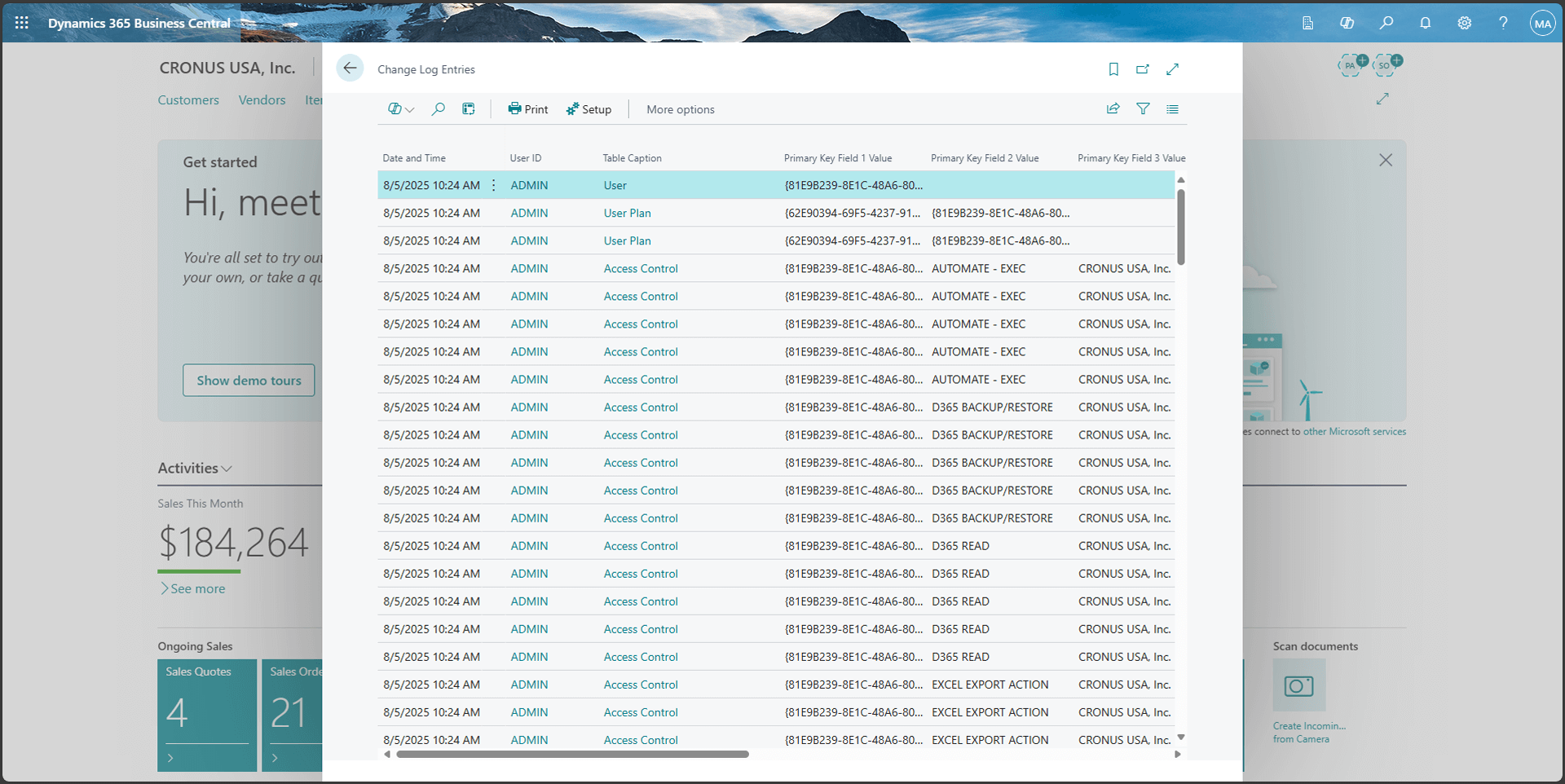The width and height of the screenshot is (1565, 784).
Task: Click the Show demo tours button
Action: tap(249, 380)
